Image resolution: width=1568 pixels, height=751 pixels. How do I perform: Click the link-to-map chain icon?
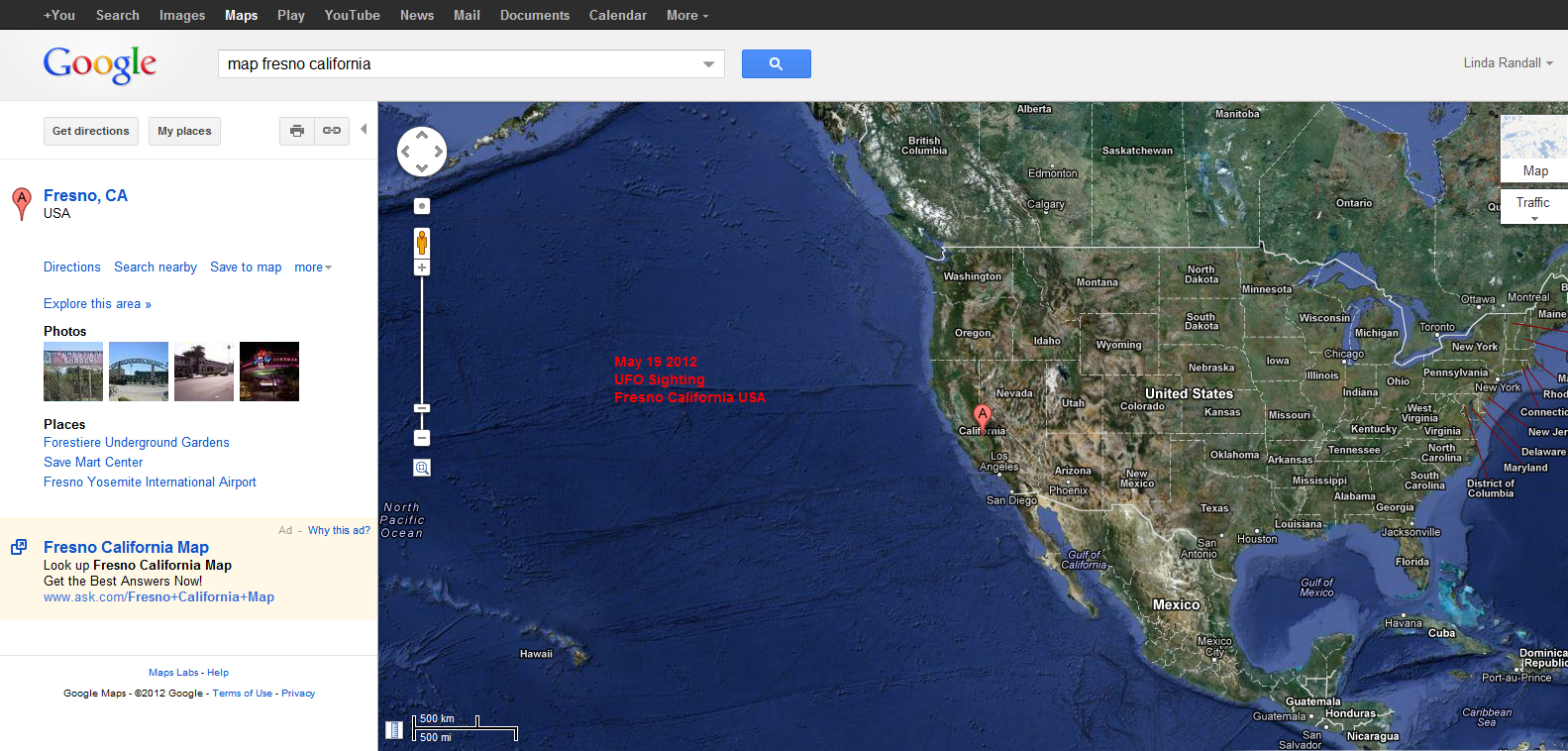click(x=332, y=131)
